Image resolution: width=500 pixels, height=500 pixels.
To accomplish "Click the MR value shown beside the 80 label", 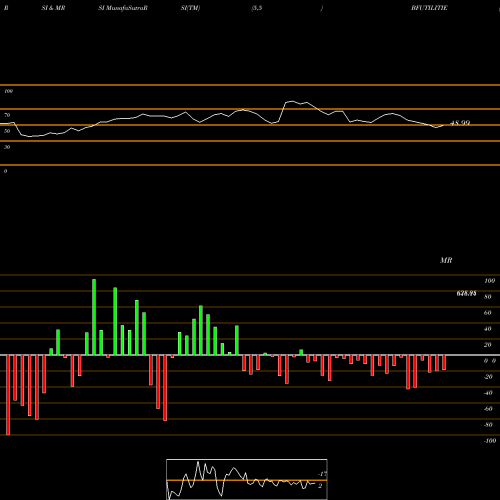I will point(466,294).
